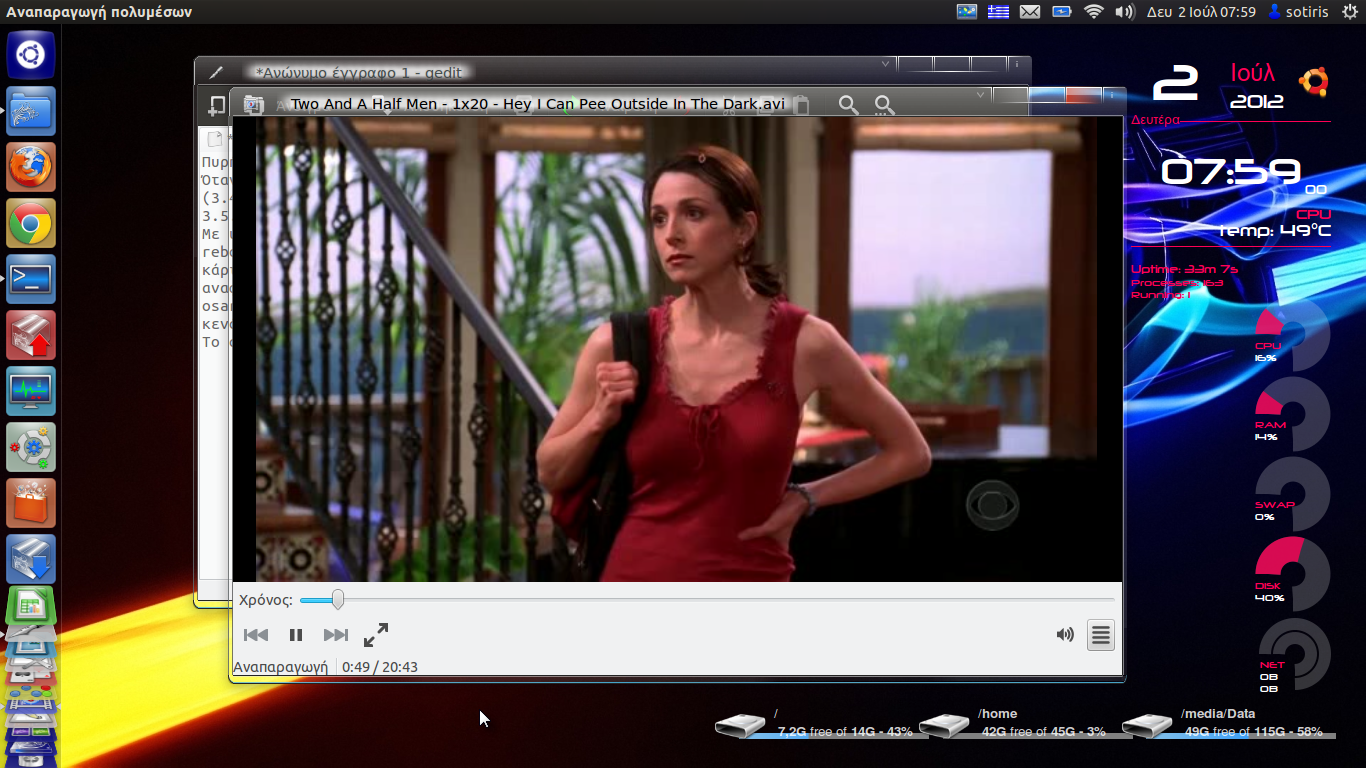
Task: Open the red arrow package installer launcher icon
Action: 31,335
